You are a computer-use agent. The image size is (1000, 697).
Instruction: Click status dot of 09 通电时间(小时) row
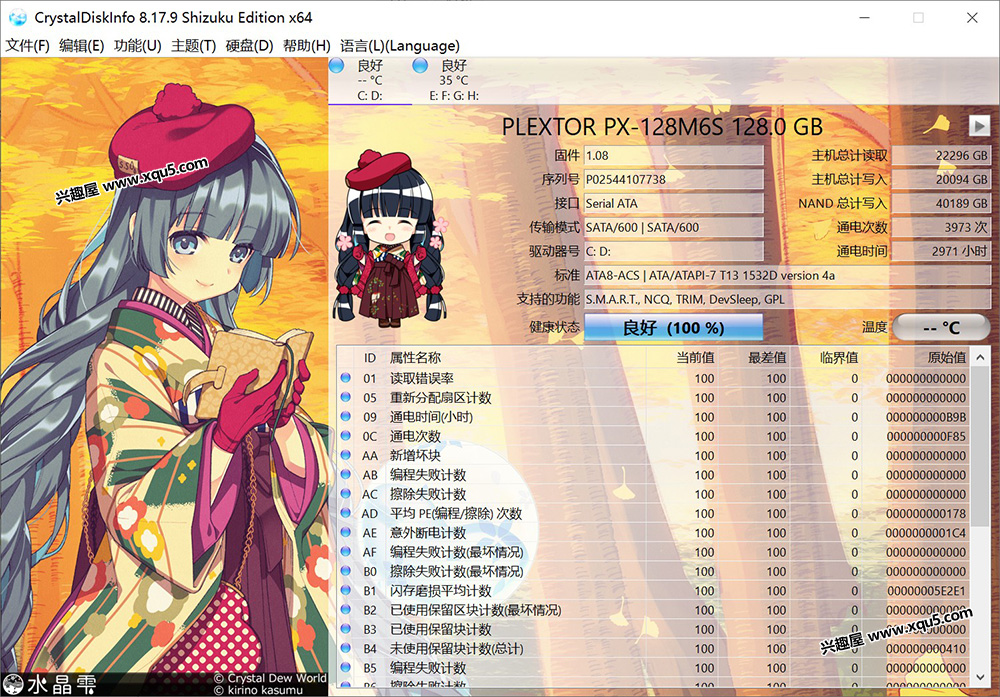346,416
